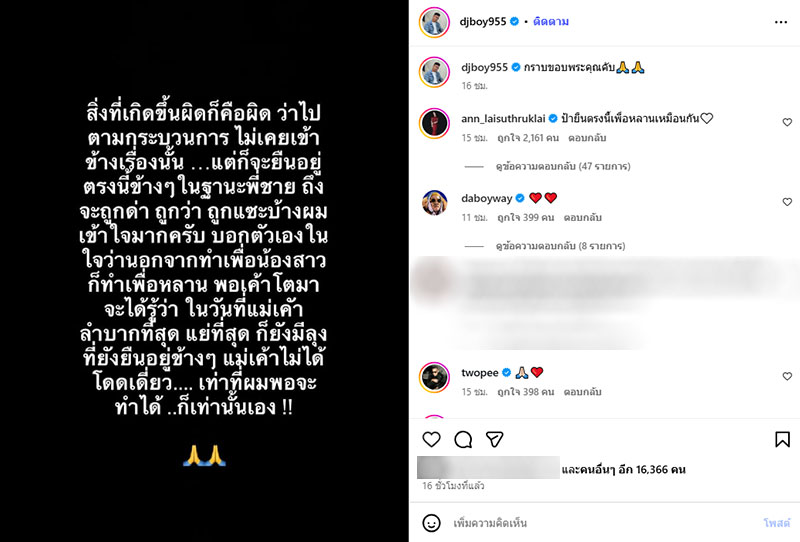Open the djboy955 header profile picture
Viewport: 800px width, 542px height.
[434, 22]
